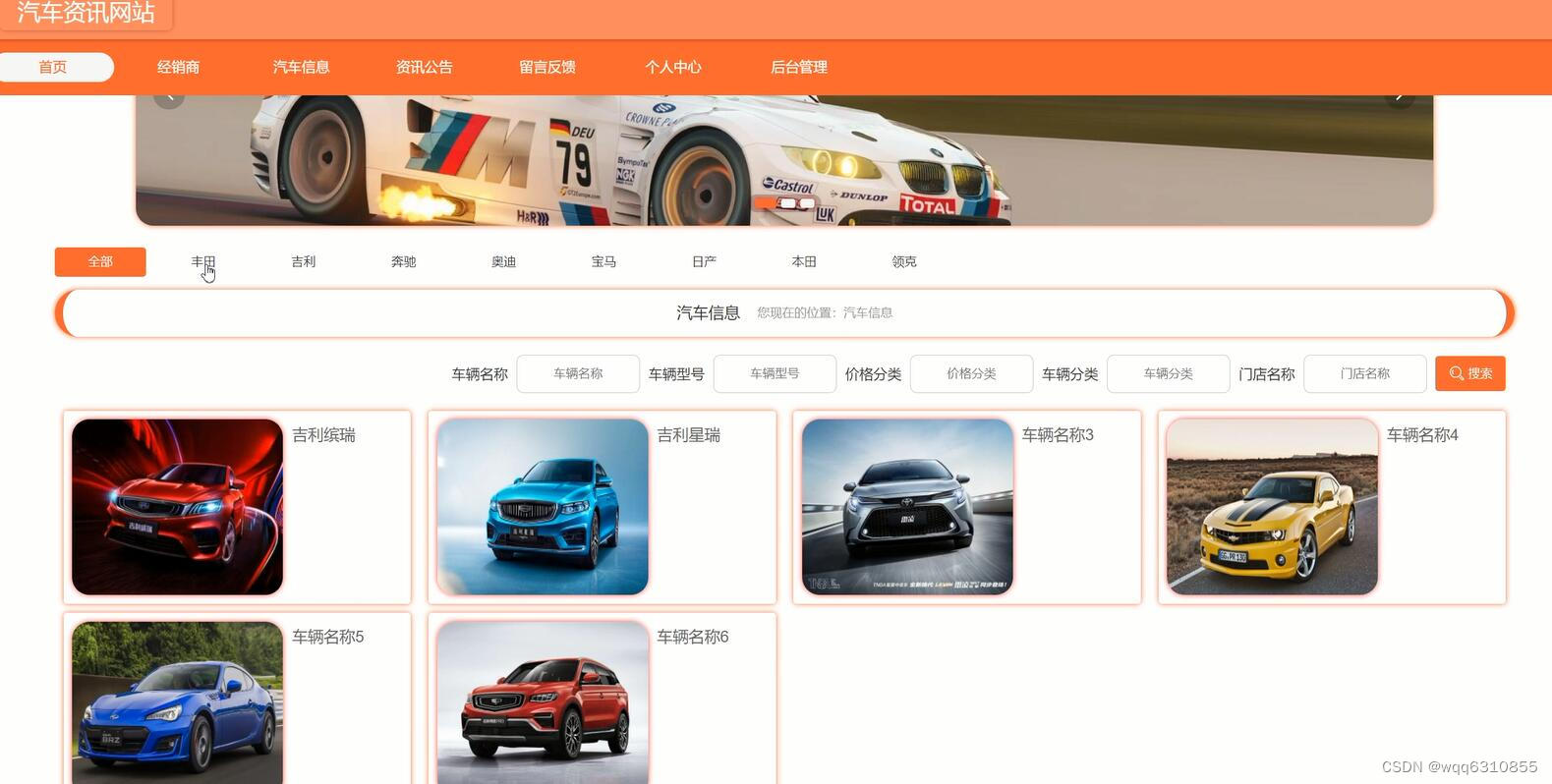Filter cars by 本田 brand
This screenshot has height=784, width=1552.
(804, 261)
